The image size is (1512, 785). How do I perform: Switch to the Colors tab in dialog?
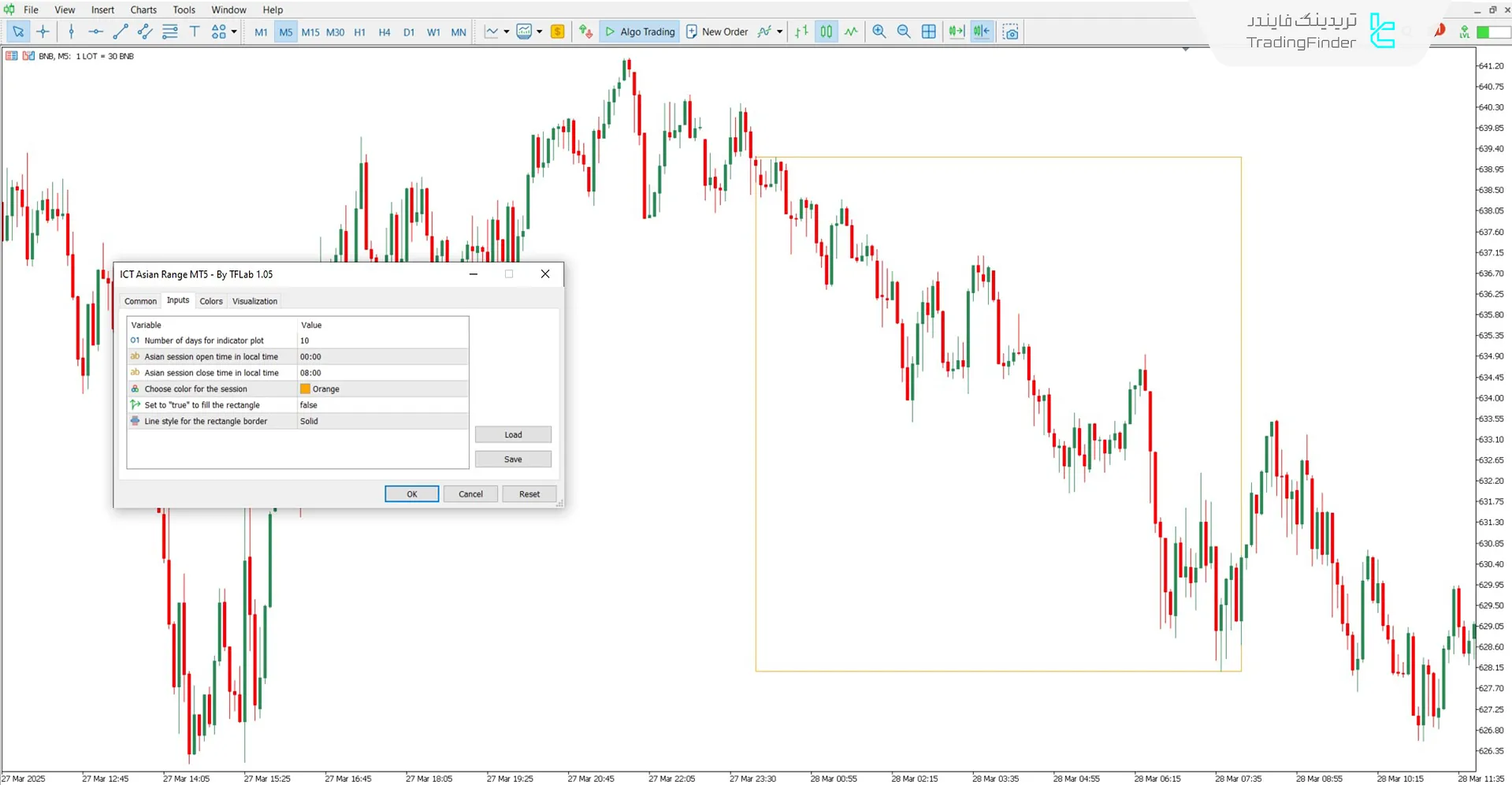pos(210,301)
